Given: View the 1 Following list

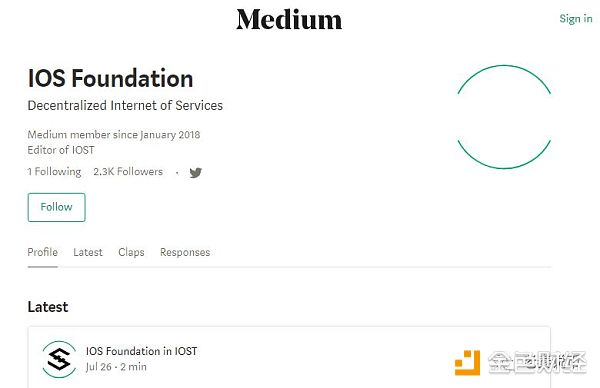Looking at the screenshot, I should pos(54,171).
